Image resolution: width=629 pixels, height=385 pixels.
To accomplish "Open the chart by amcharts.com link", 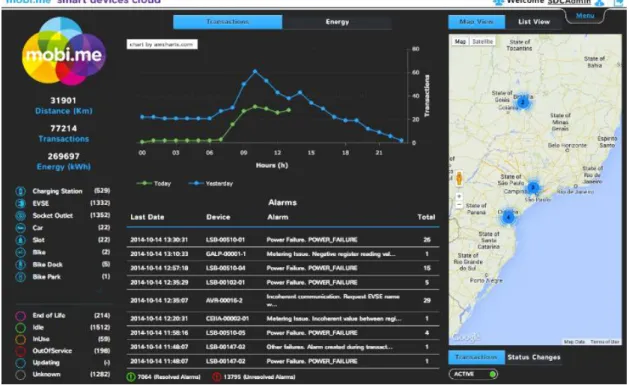I will (x=162, y=44).
